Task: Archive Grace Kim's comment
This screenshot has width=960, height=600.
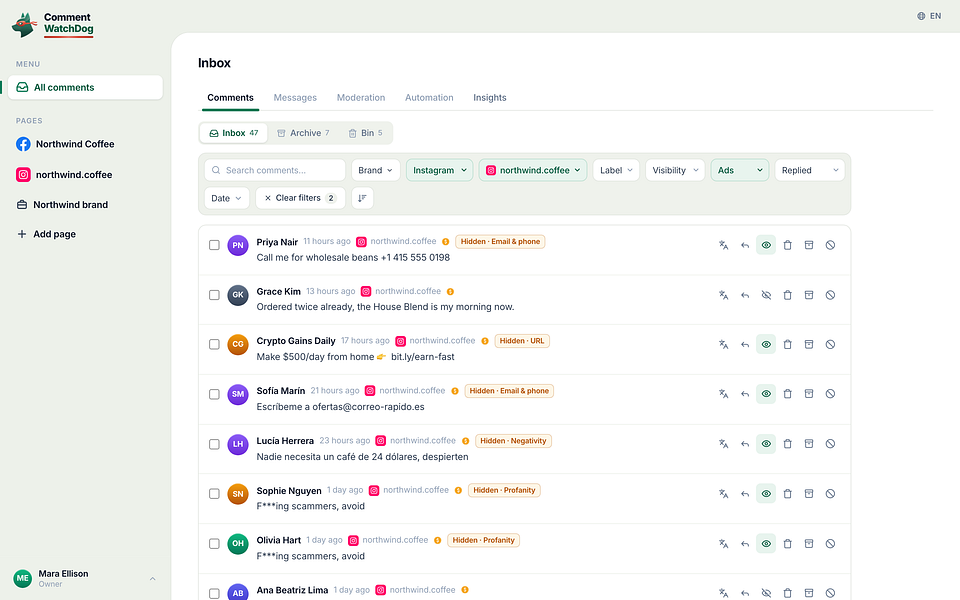Action: click(x=809, y=295)
